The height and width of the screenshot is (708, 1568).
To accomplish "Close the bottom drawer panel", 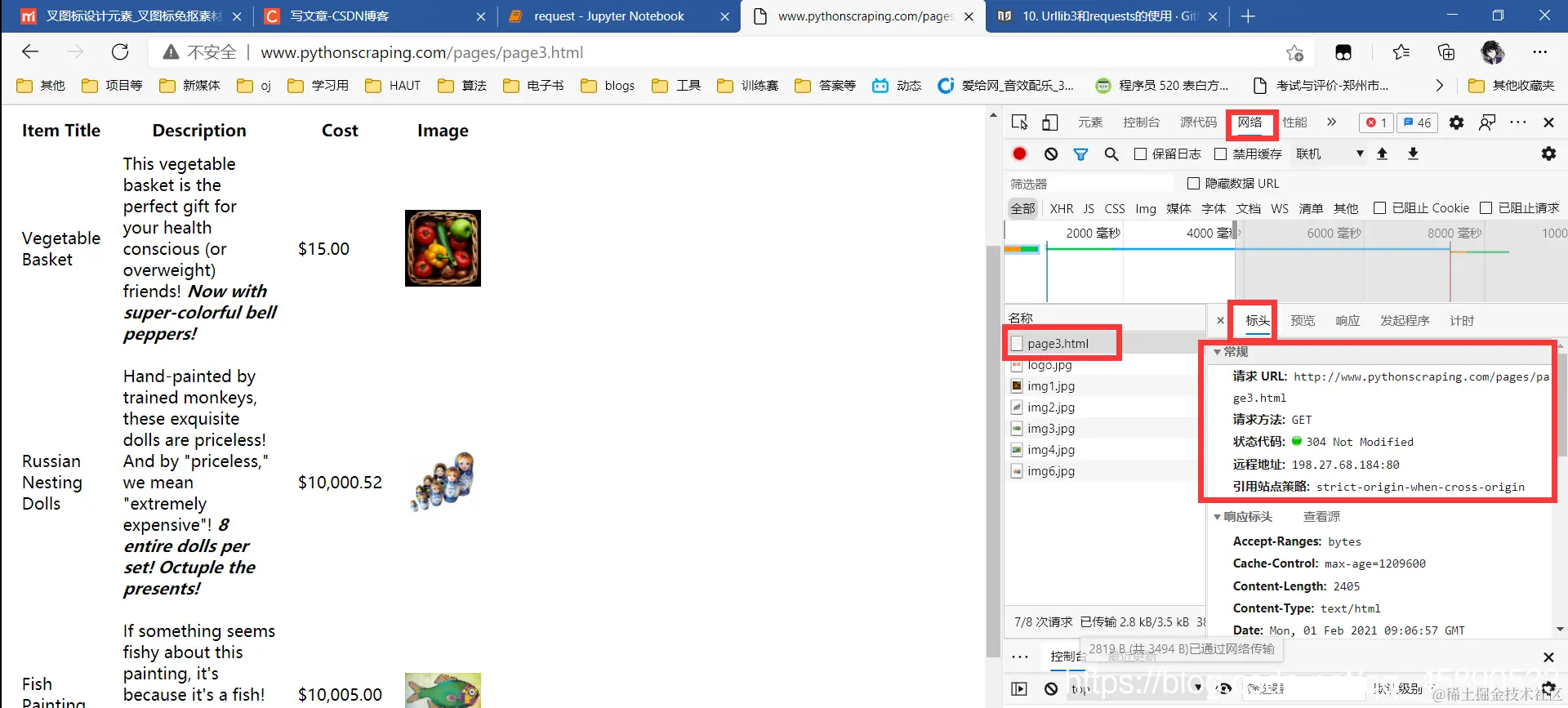I will point(1548,657).
